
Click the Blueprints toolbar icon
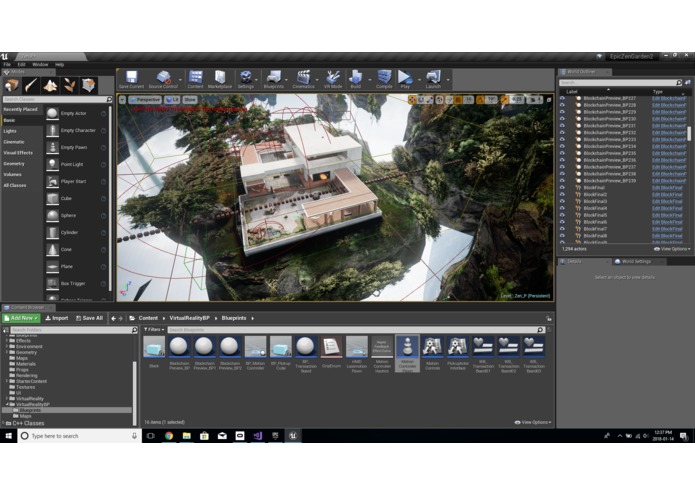pos(273,79)
